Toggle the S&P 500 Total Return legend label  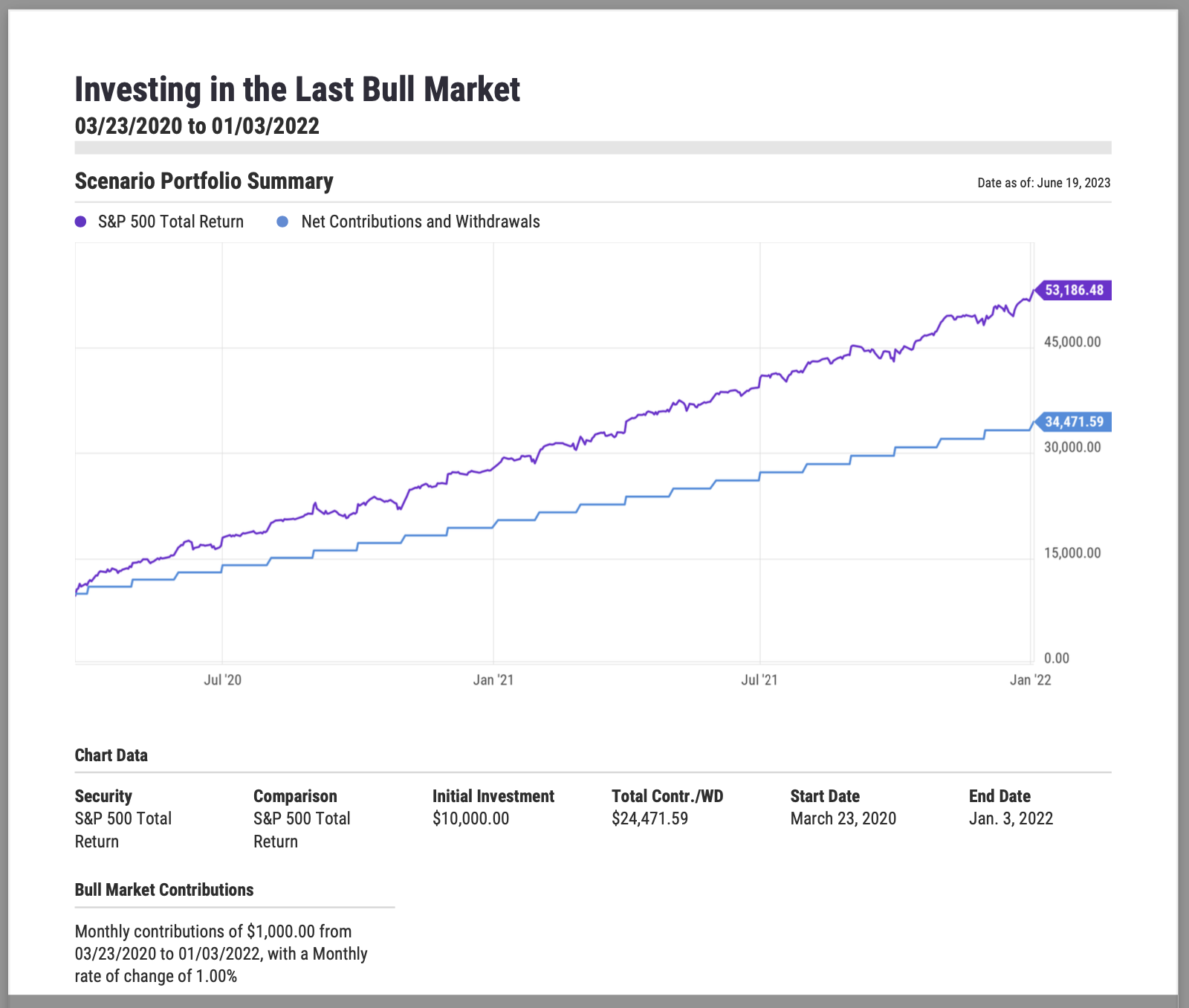pos(170,222)
